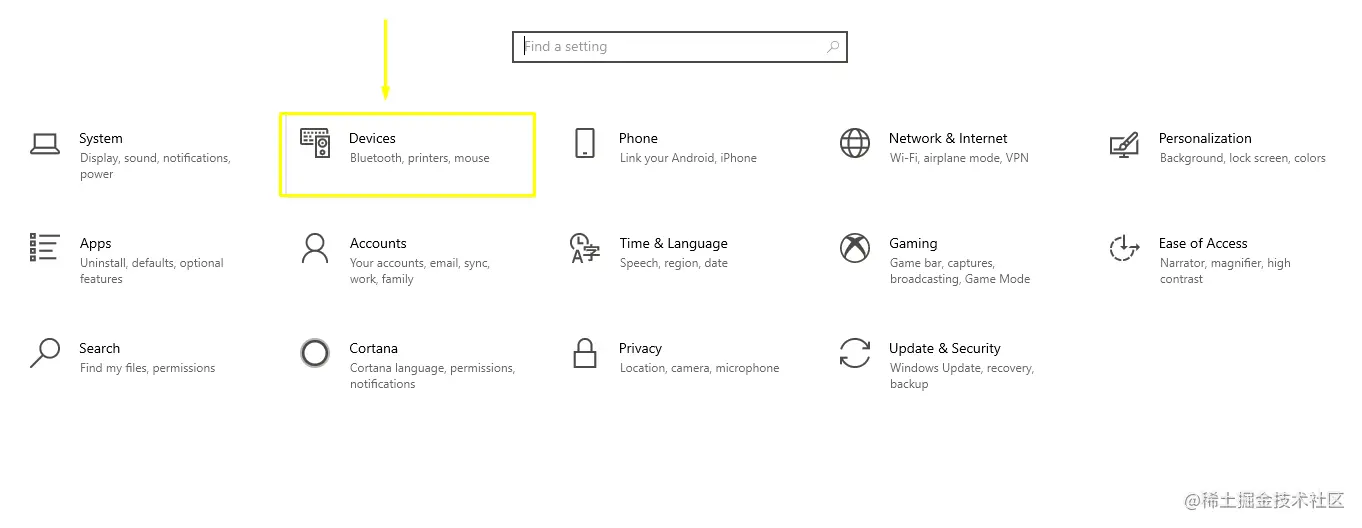Open the Search category title
1362x528 pixels.
pos(99,348)
